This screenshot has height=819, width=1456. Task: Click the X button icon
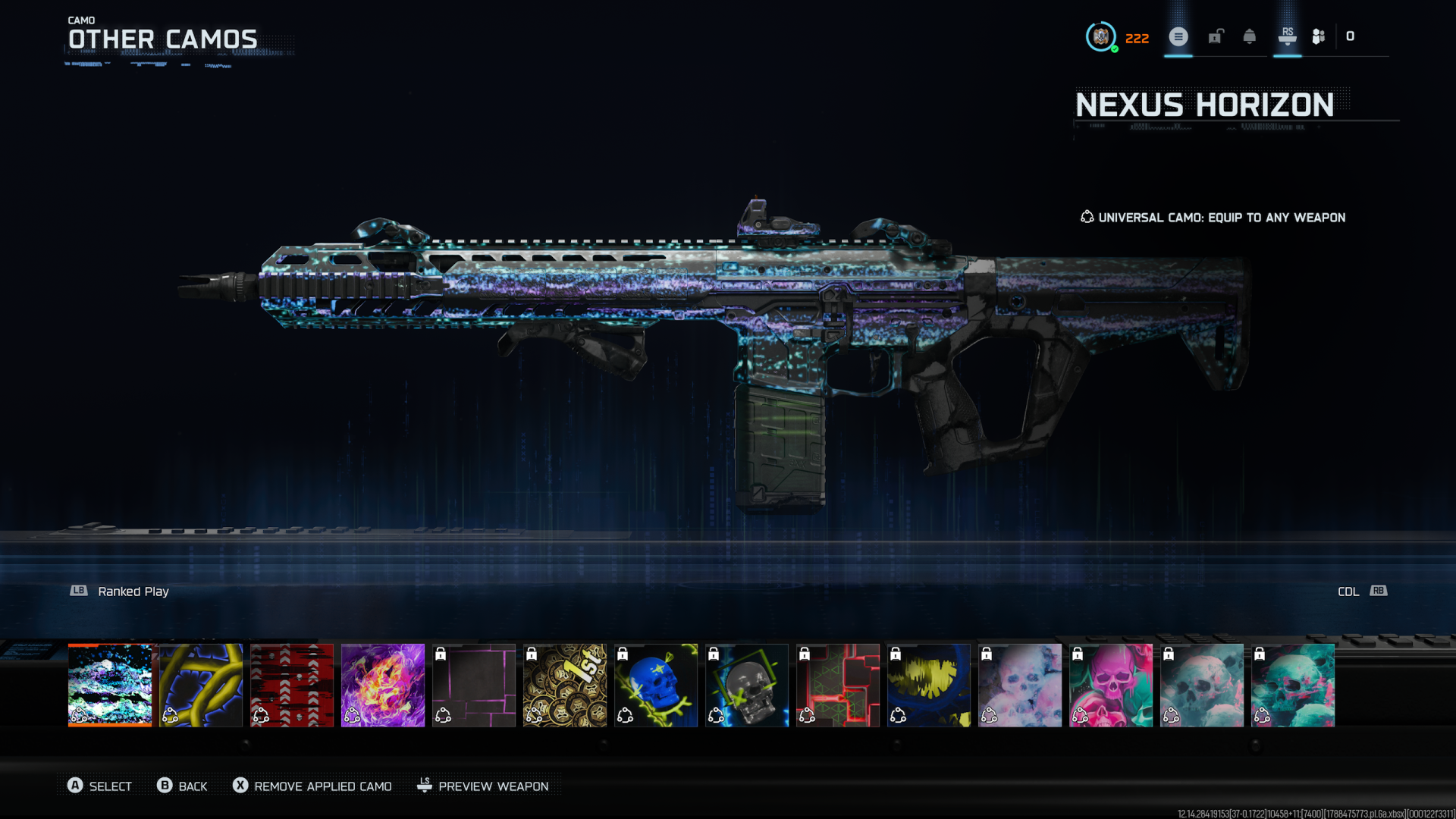[x=240, y=786]
